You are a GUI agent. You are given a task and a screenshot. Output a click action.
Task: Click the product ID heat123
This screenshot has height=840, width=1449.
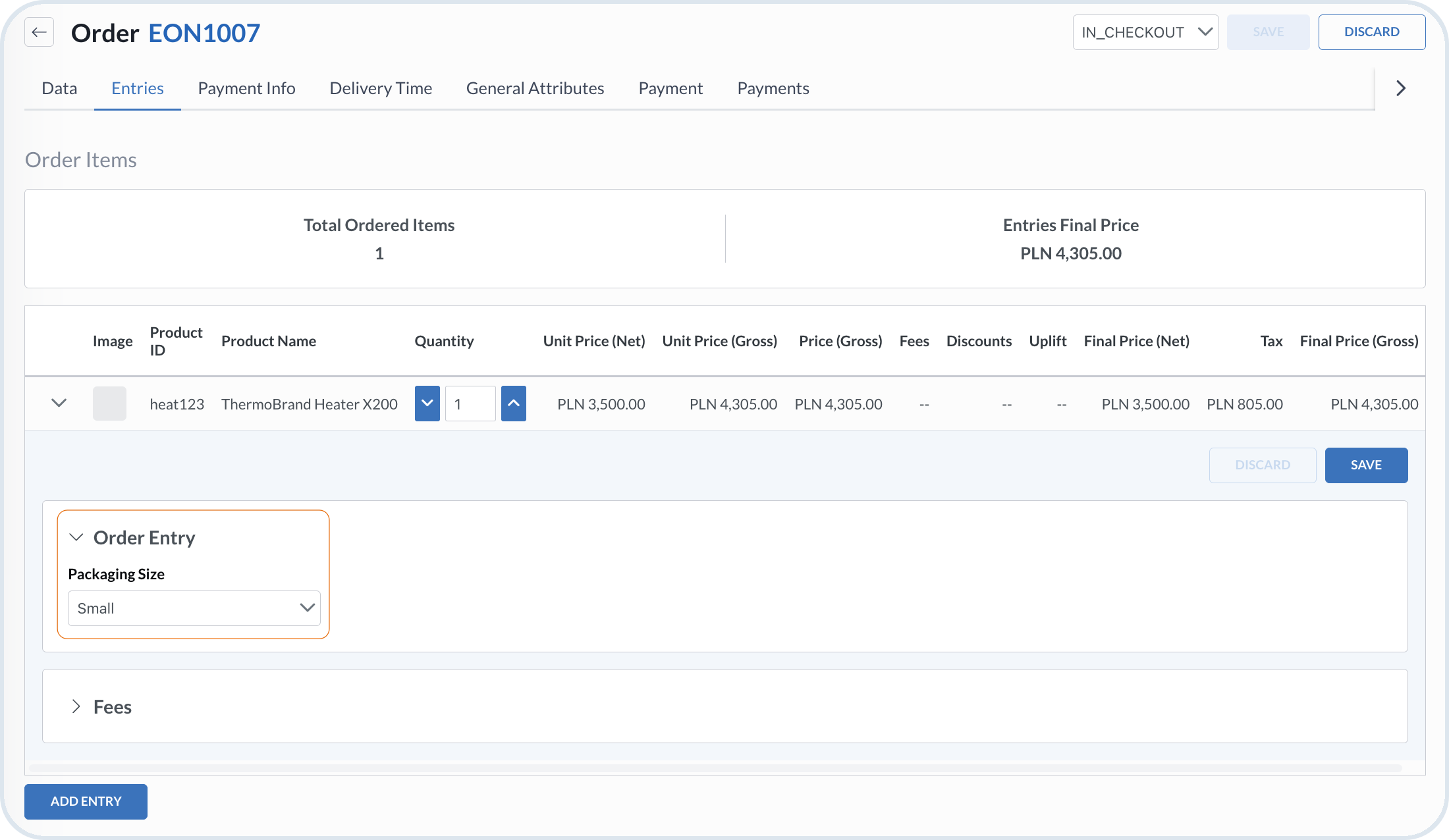tap(177, 404)
